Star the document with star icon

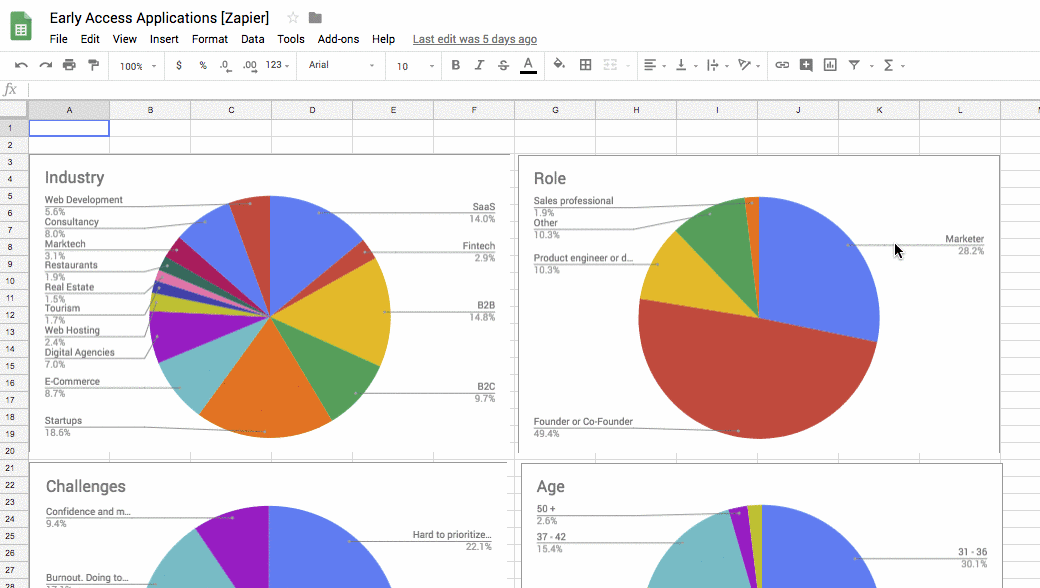pos(292,18)
